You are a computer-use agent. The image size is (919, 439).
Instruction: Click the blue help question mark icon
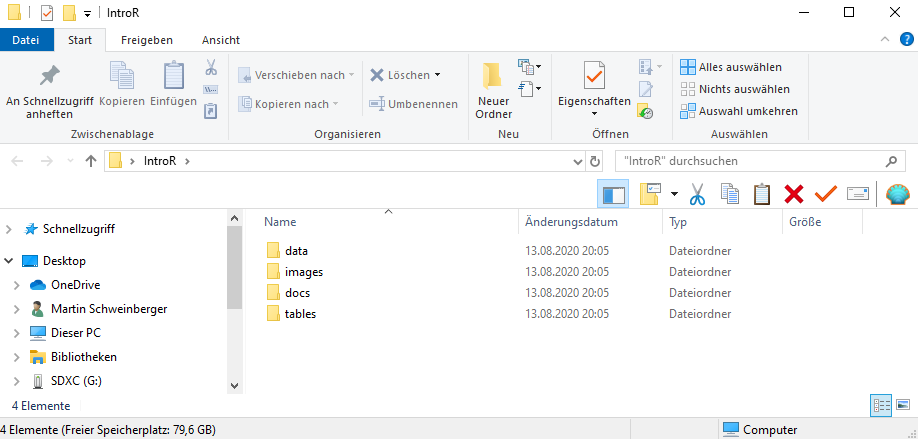coord(906,40)
